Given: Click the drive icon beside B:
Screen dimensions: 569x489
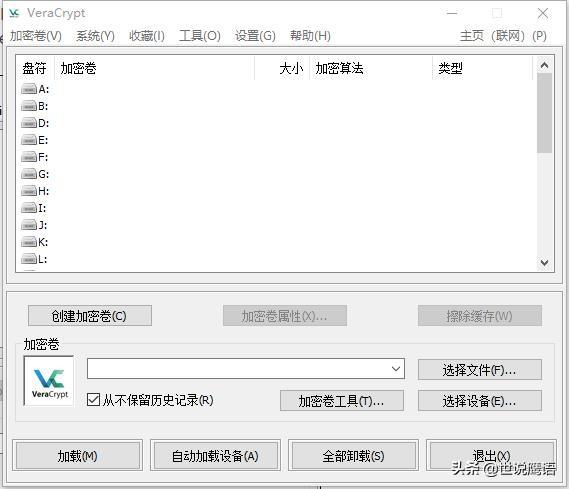Looking at the screenshot, I should [x=29, y=106].
